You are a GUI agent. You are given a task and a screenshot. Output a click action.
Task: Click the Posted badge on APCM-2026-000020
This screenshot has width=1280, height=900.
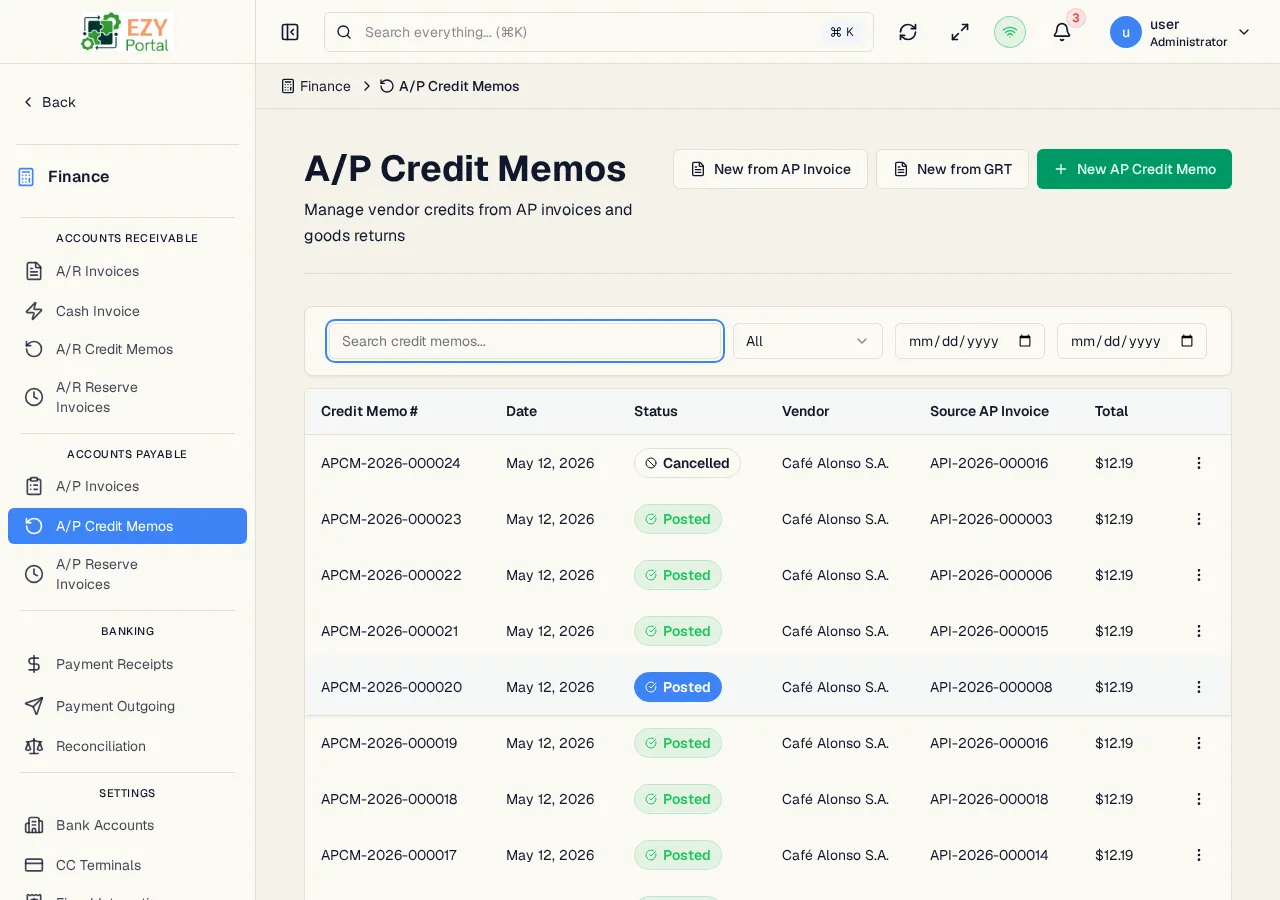coord(678,687)
